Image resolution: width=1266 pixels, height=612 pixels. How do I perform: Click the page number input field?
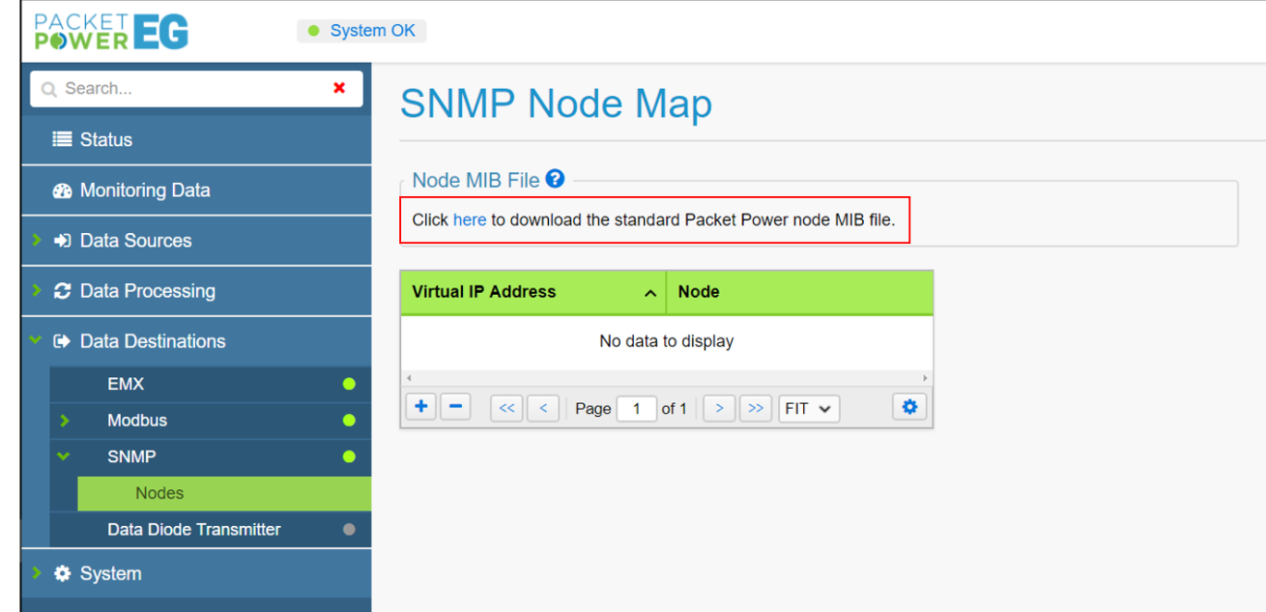pos(636,408)
